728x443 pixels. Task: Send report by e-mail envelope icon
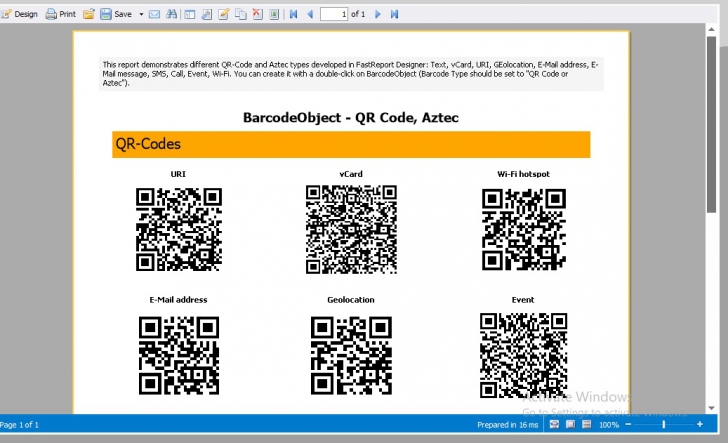[x=154, y=14]
